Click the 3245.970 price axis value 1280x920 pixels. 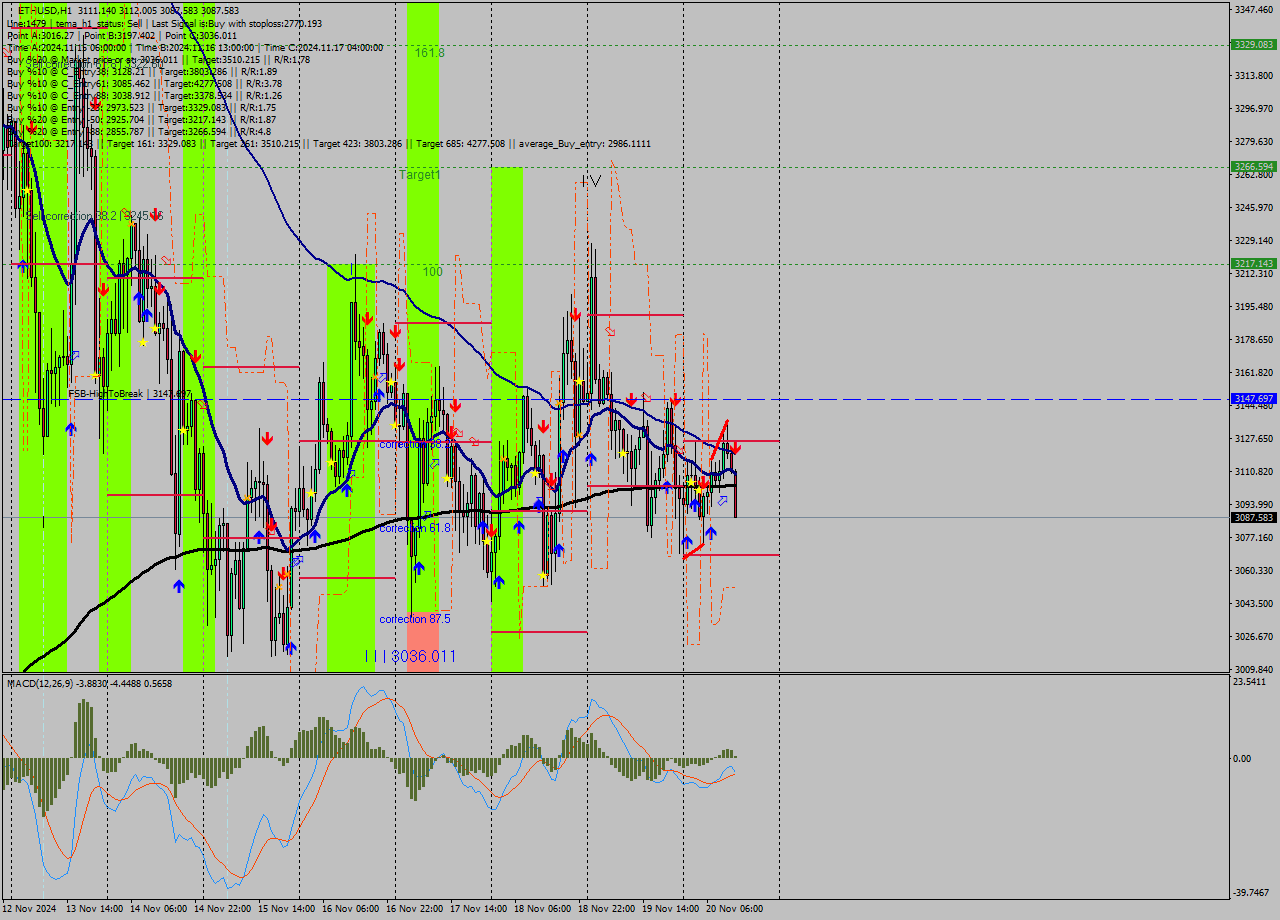1253,207
